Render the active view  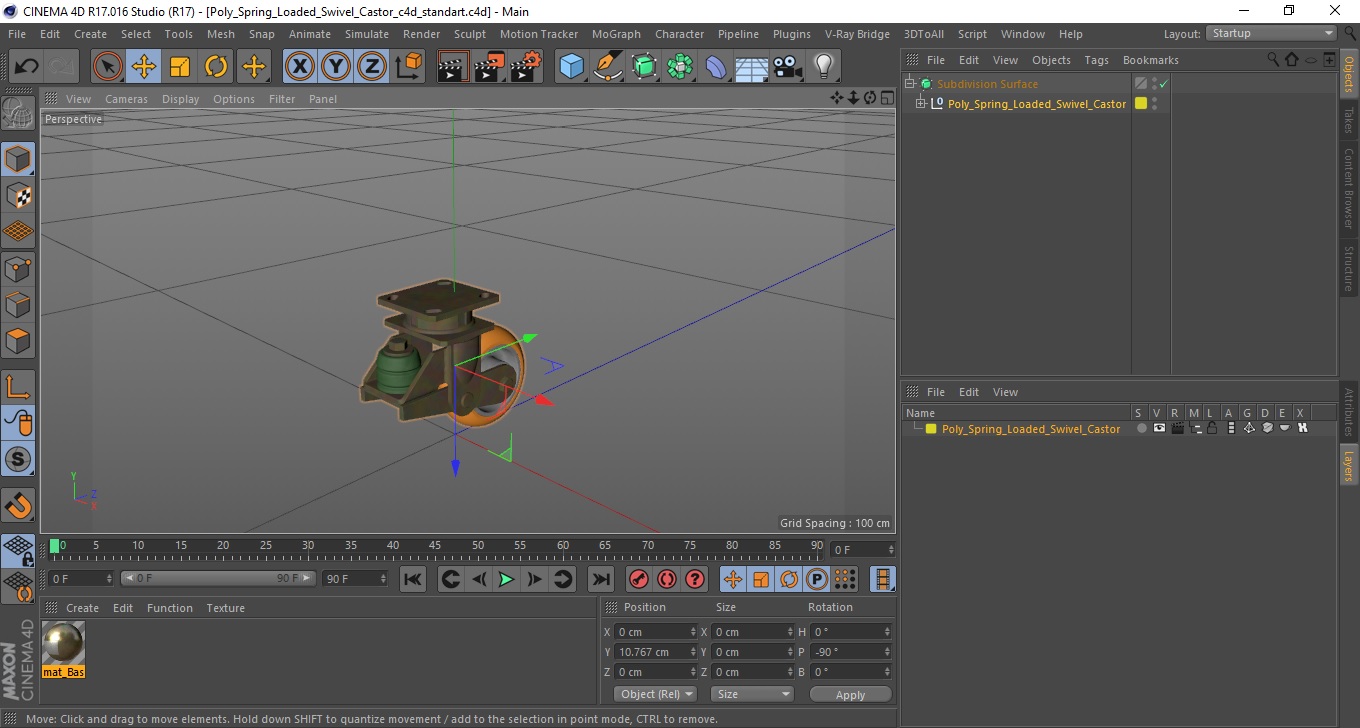click(453, 67)
